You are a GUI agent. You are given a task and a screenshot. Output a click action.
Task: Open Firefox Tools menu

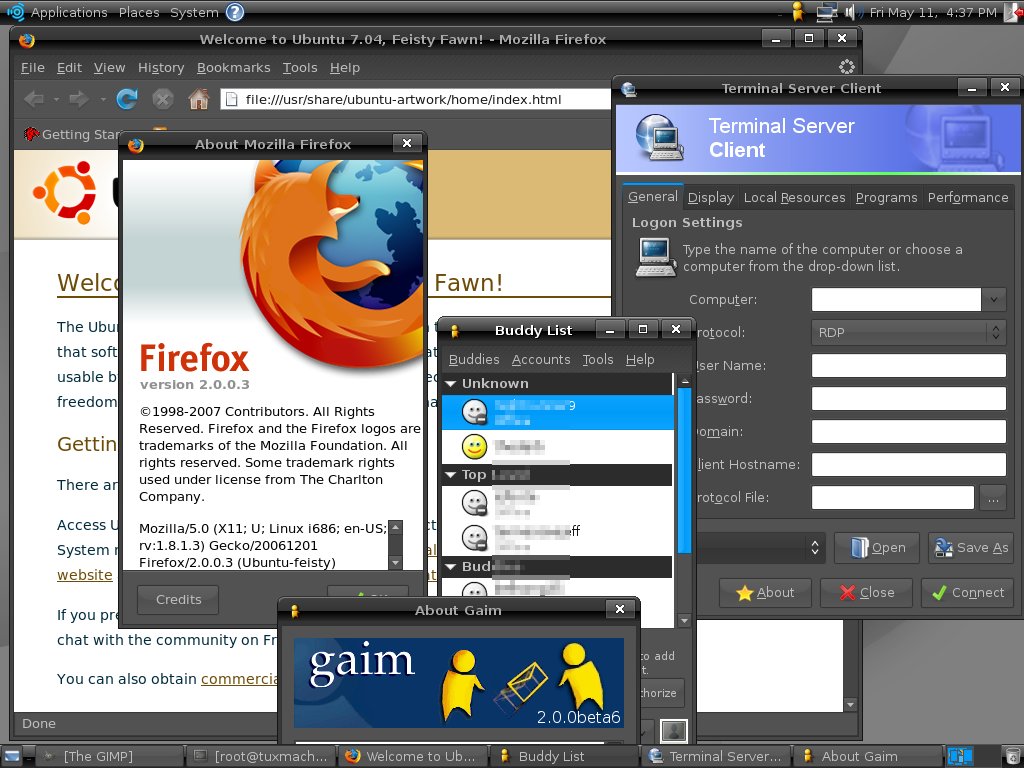tap(300, 67)
